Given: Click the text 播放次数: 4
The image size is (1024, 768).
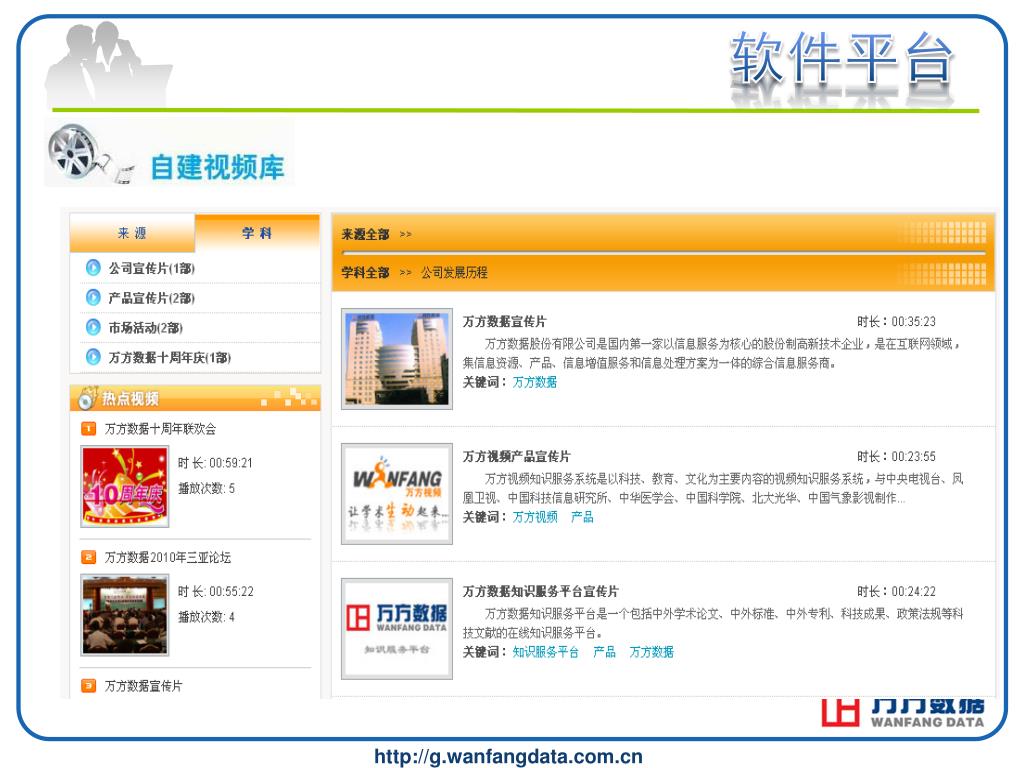Looking at the screenshot, I should (x=206, y=617).
